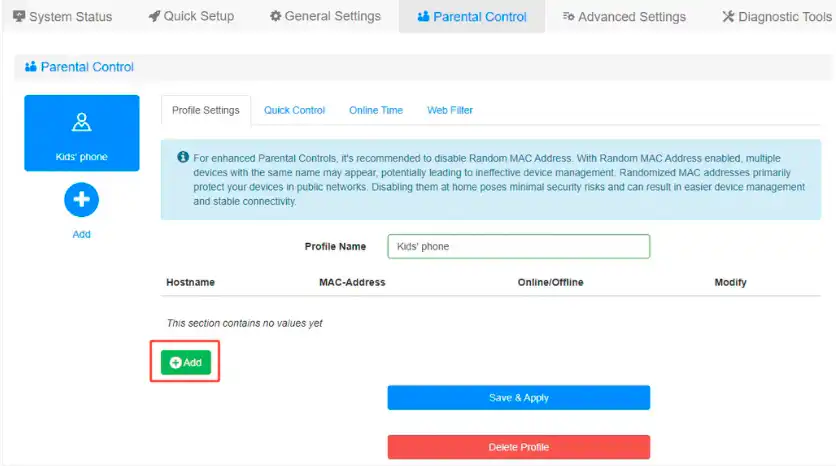Image resolution: width=836 pixels, height=466 pixels.
Task: Open the Parental Control top navigation tab
Action: [x=472, y=17]
